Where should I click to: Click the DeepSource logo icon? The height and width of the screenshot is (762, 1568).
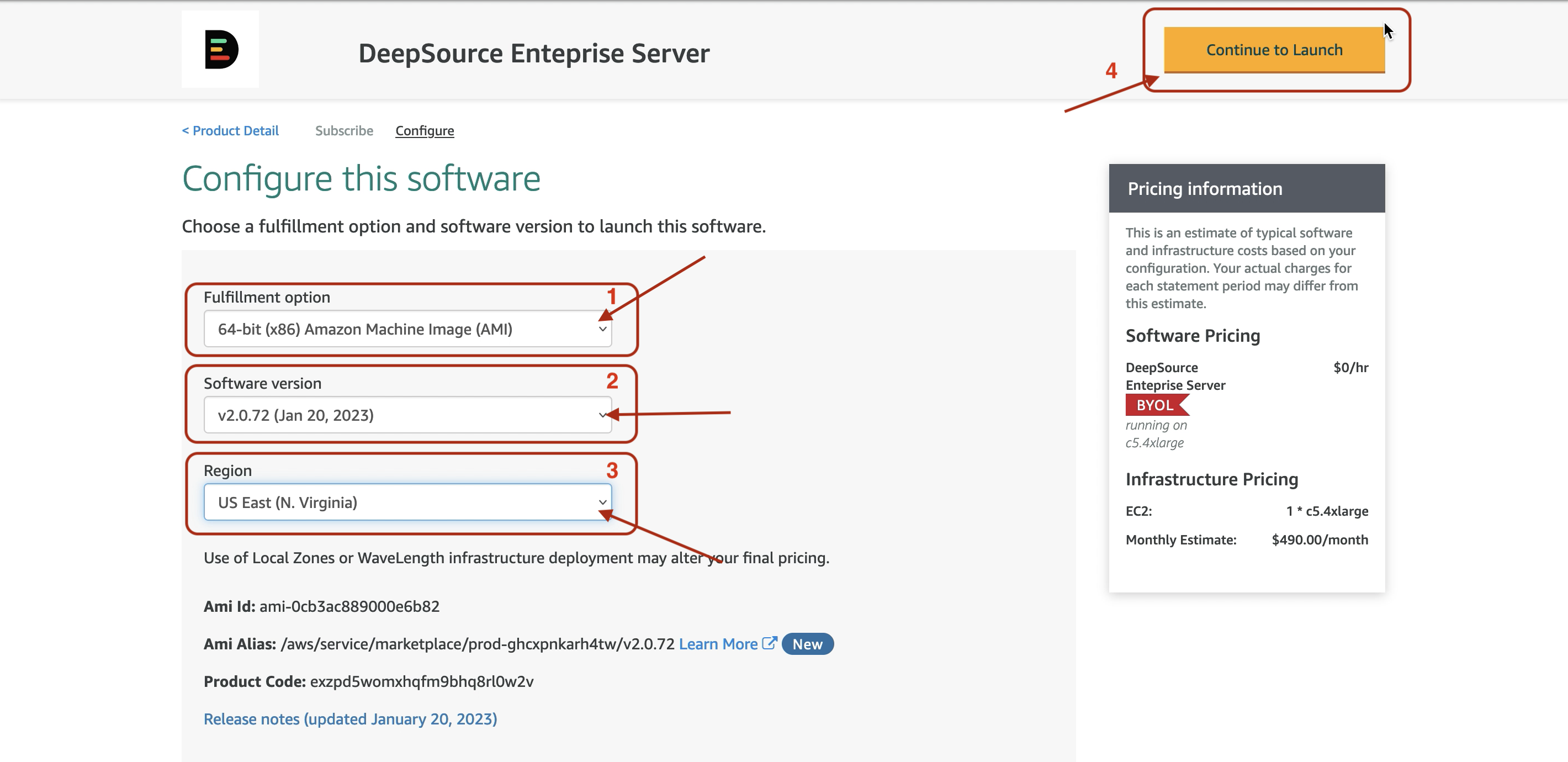220,49
